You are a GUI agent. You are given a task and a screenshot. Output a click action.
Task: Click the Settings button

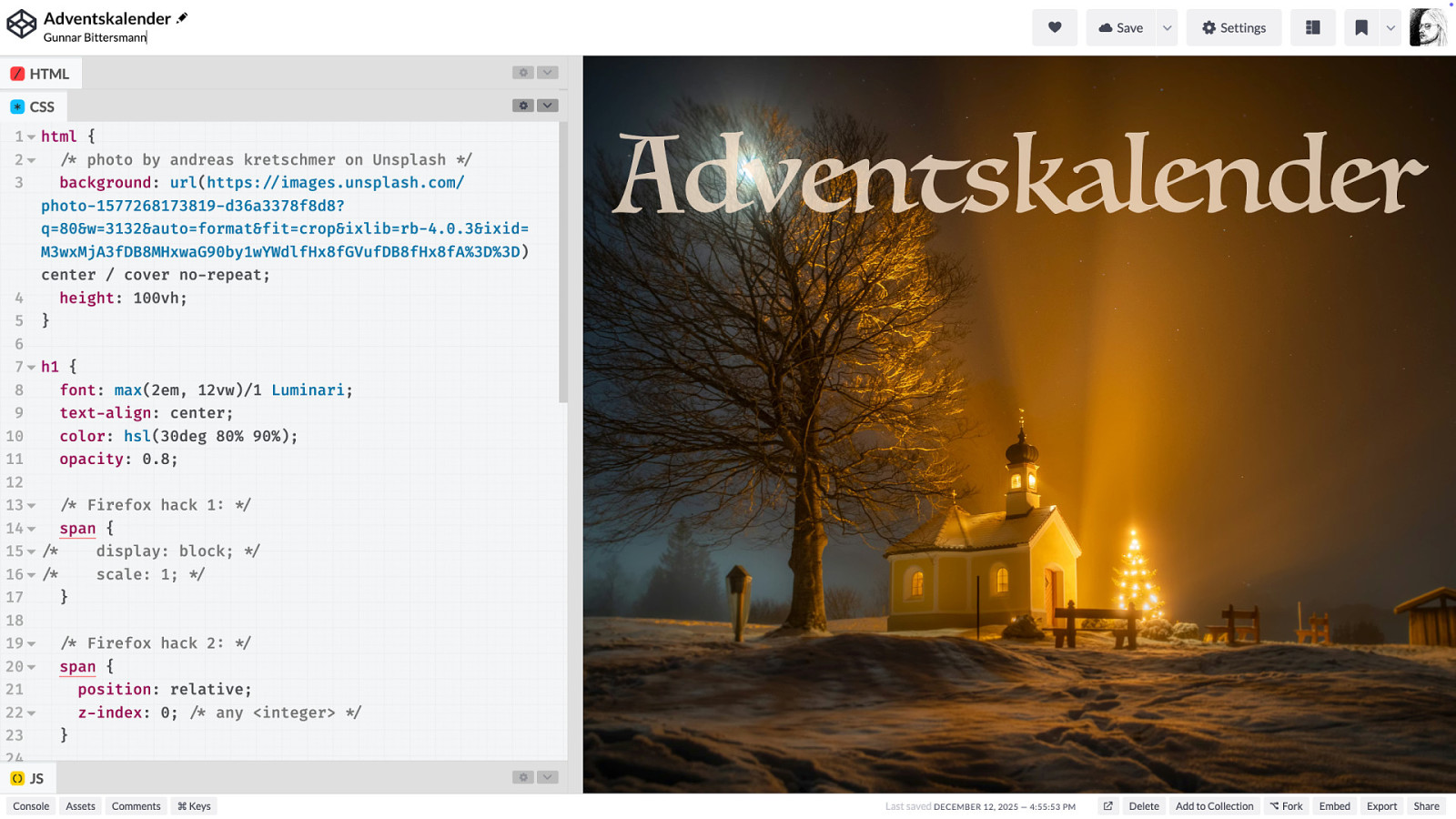click(x=1233, y=27)
